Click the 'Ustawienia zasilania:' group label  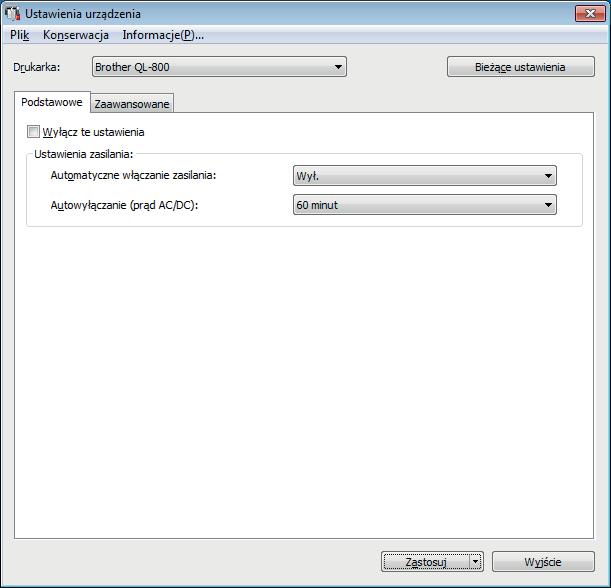click(83, 154)
